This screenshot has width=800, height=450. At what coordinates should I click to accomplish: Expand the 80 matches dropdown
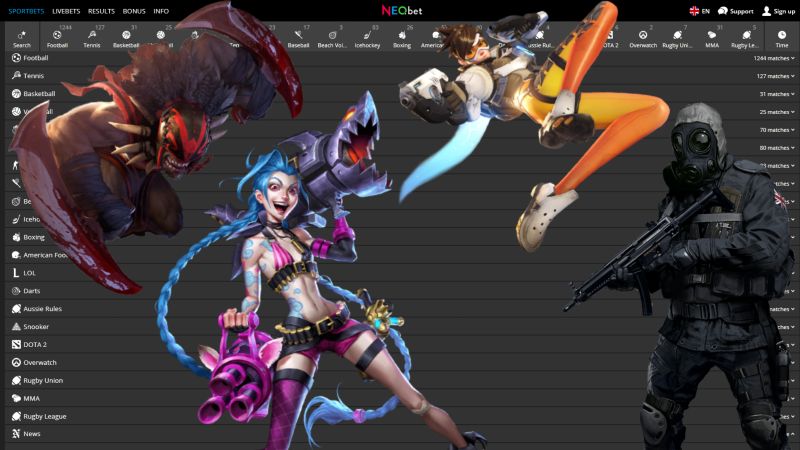click(777, 148)
